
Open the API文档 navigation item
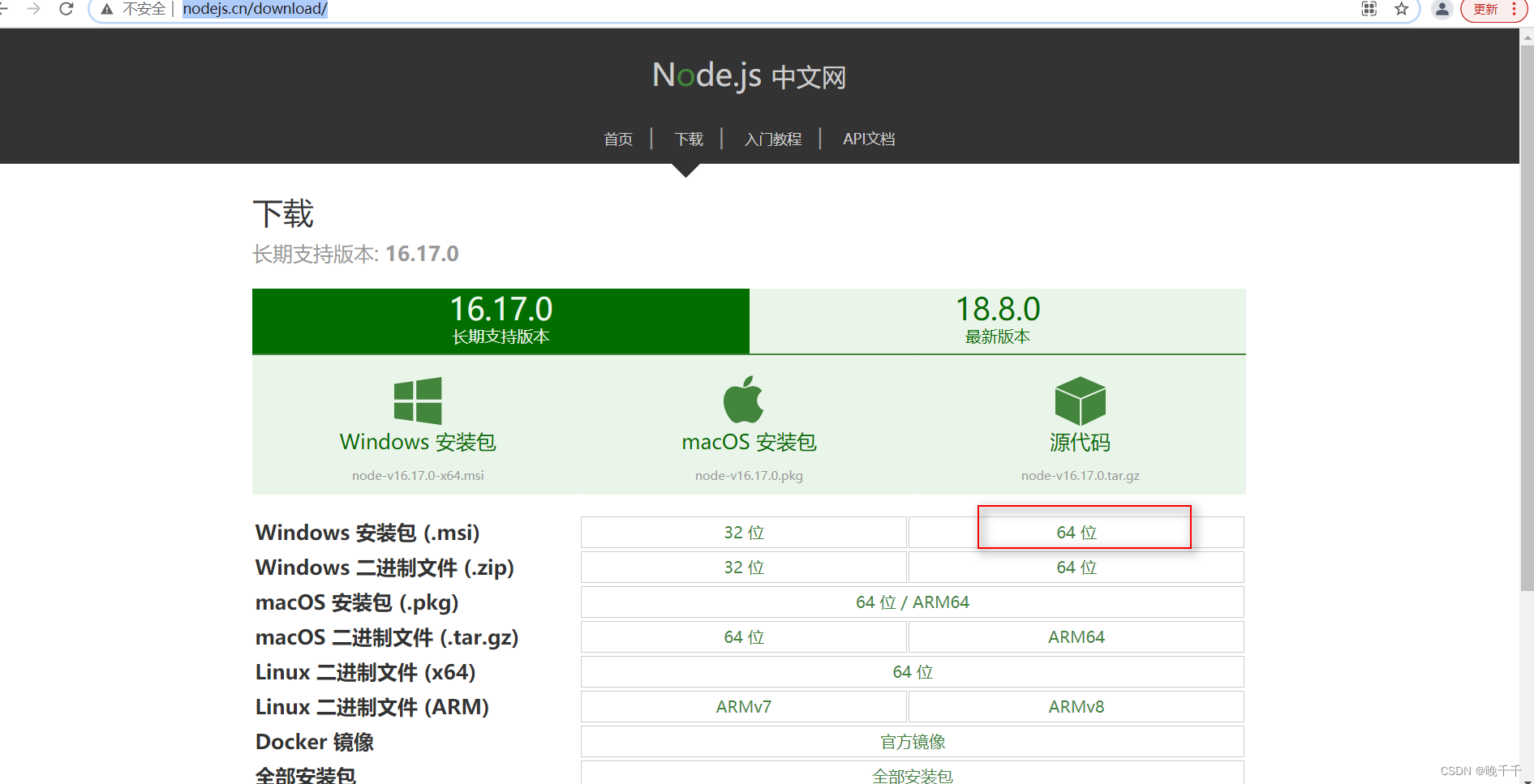869,139
